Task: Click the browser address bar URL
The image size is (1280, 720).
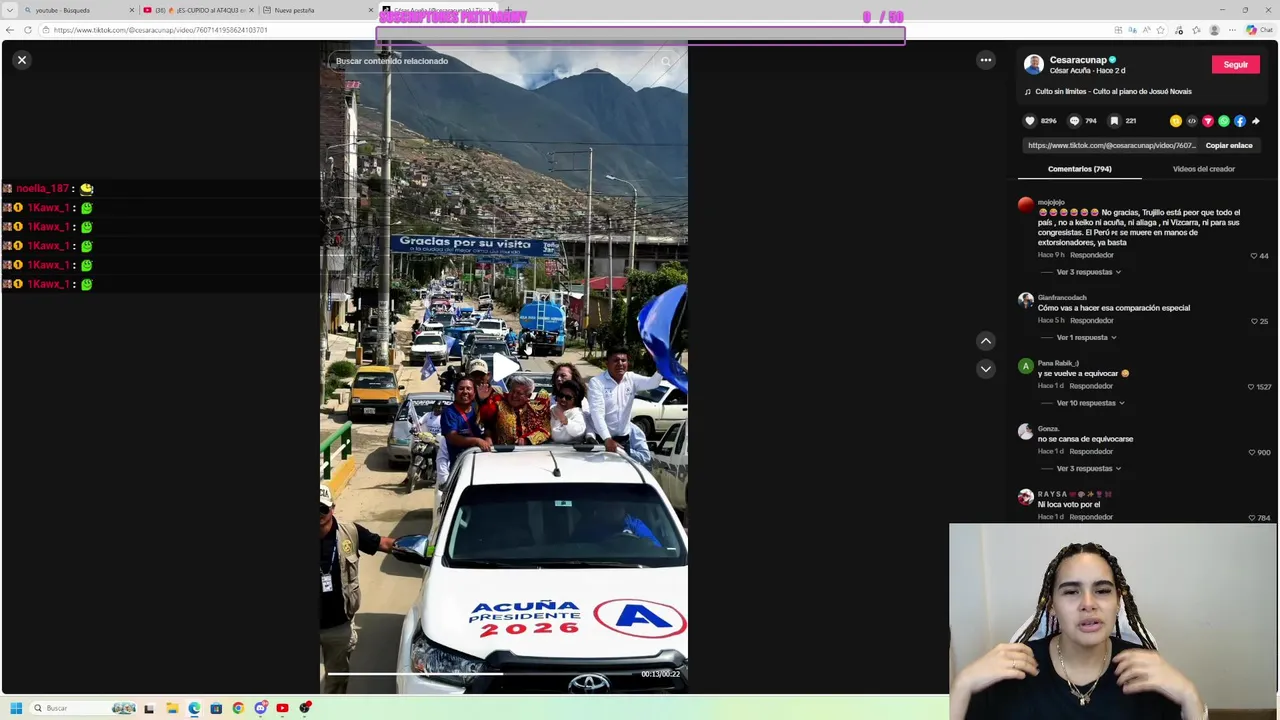Action: (x=161, y=30)
